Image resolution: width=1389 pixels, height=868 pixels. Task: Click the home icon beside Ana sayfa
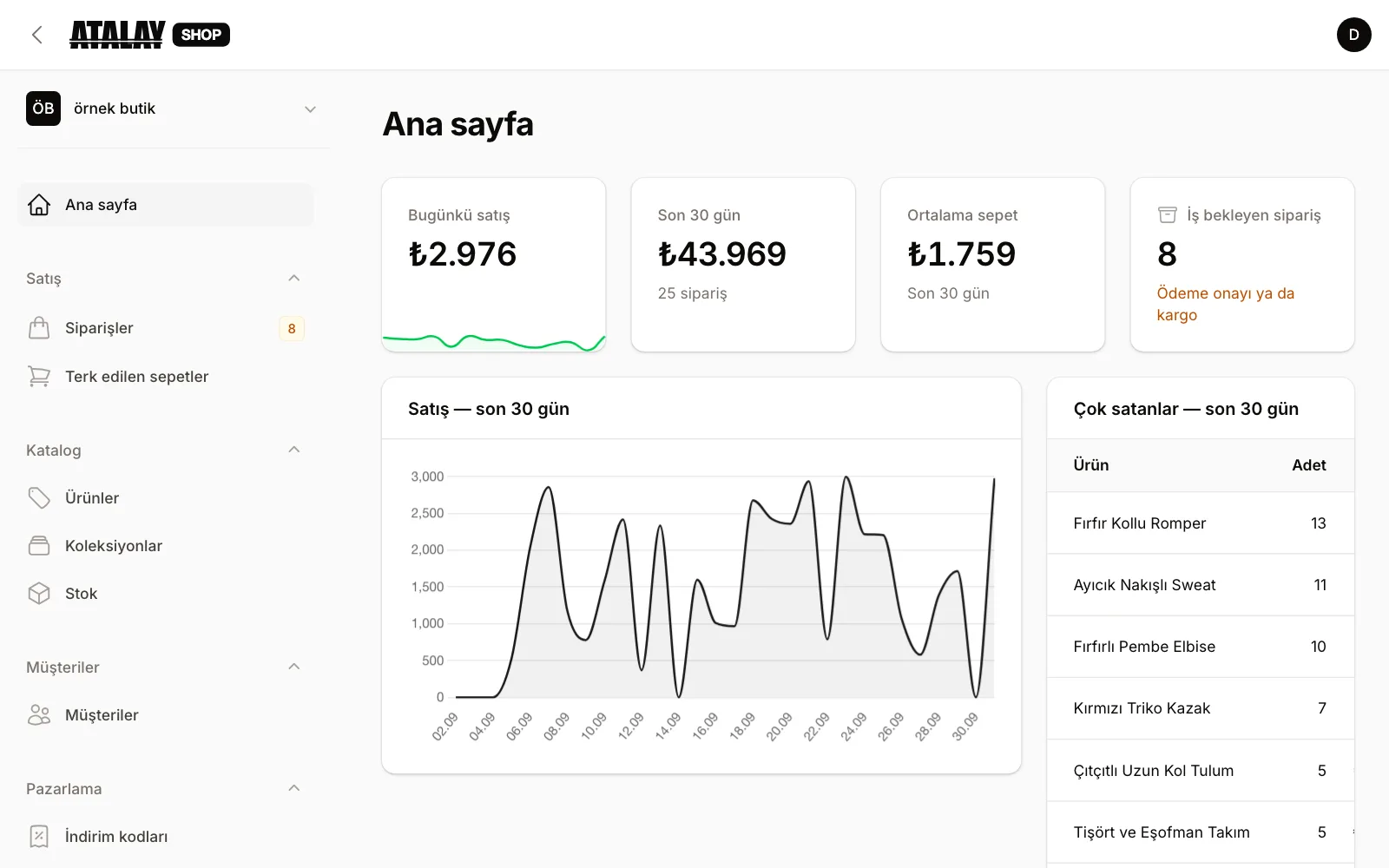(x=39, y=205)
